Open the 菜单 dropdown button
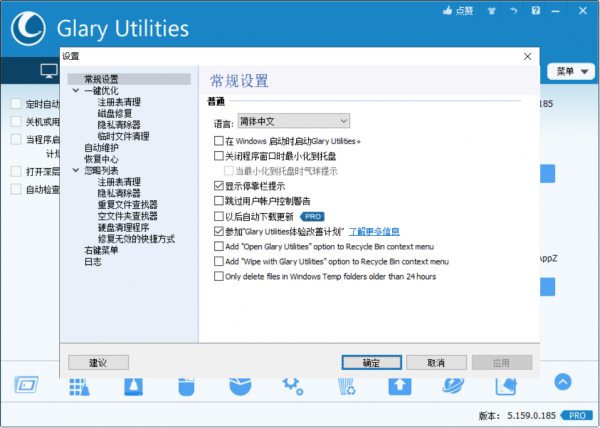Screen dimensions: 600x428 (571, 72)
